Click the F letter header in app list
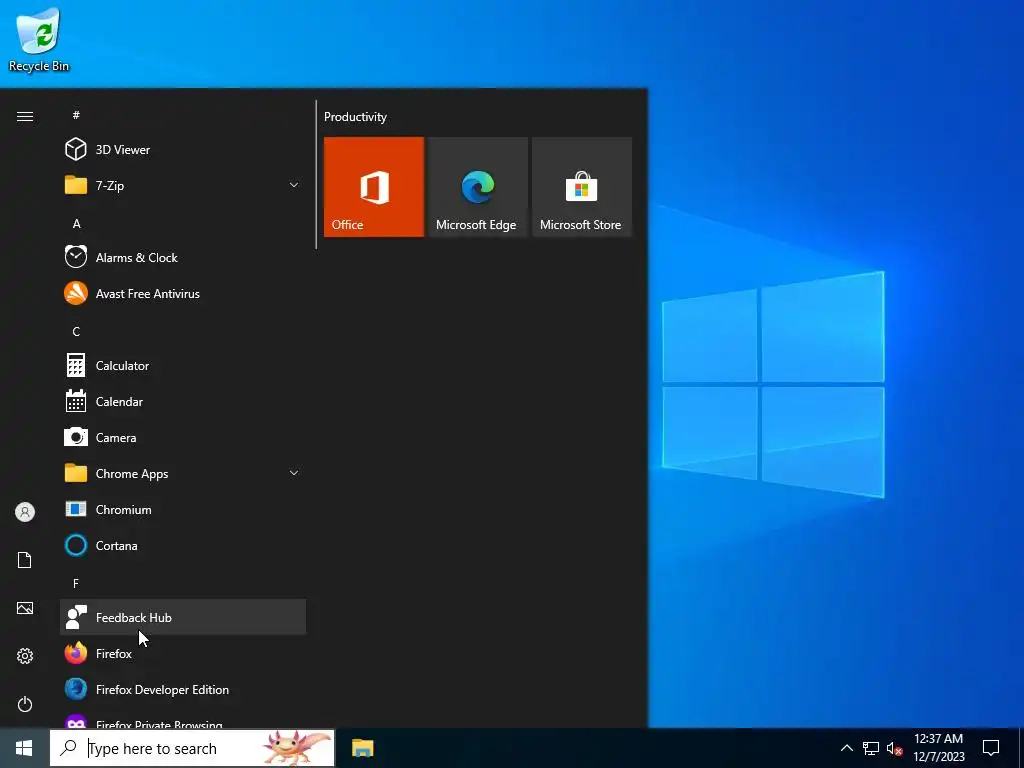The width and height of the screenshot is (1024, 768). point(76,583)
